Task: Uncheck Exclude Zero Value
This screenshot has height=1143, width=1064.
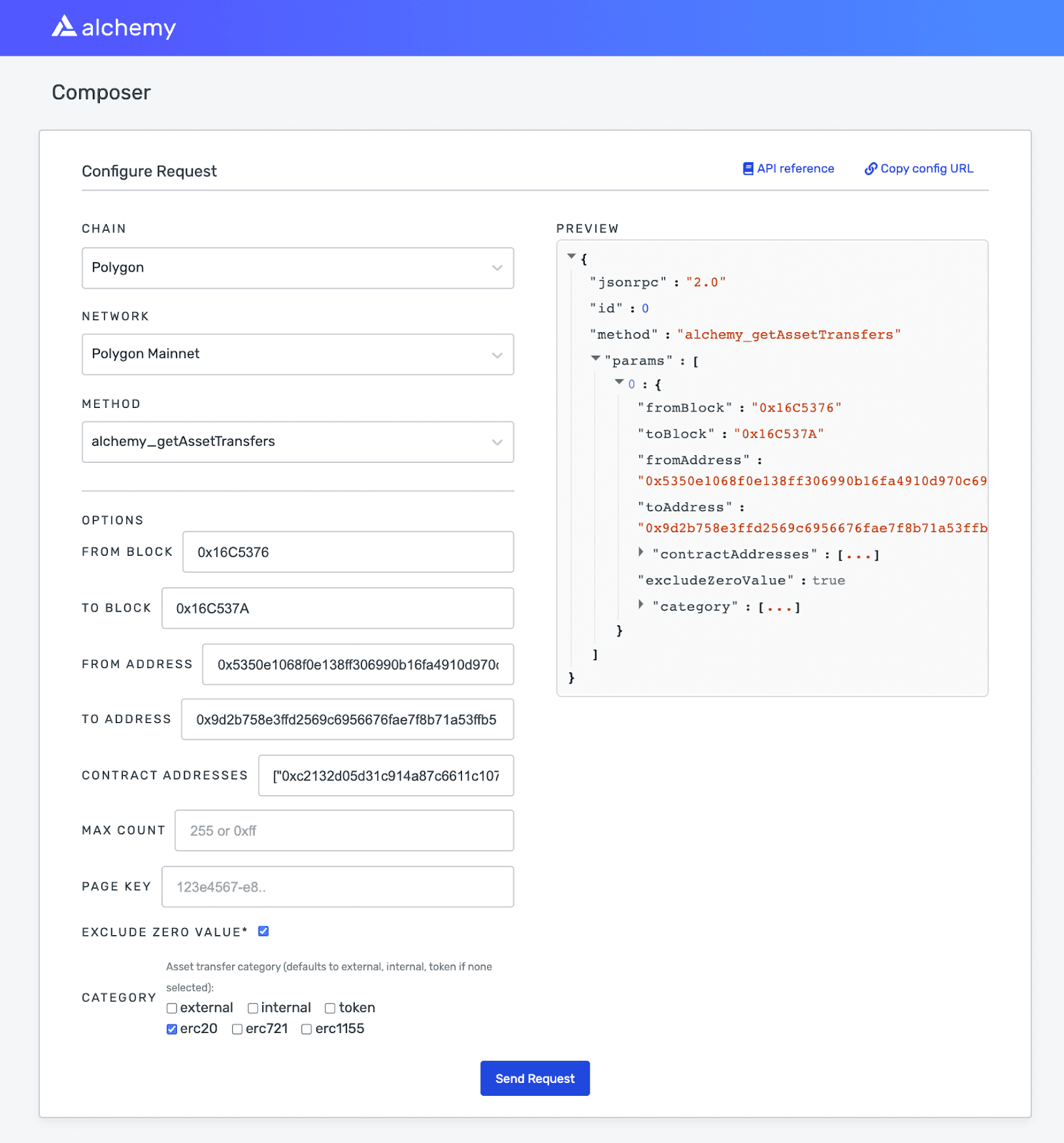Action: pos(263,931)
